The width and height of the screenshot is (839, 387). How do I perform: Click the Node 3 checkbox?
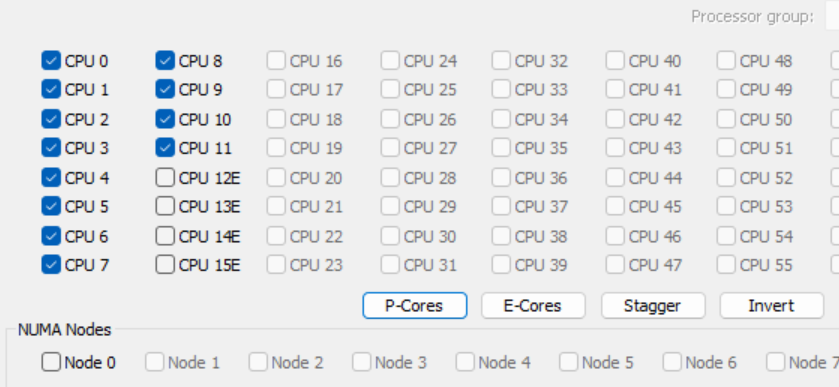(362, 362)
